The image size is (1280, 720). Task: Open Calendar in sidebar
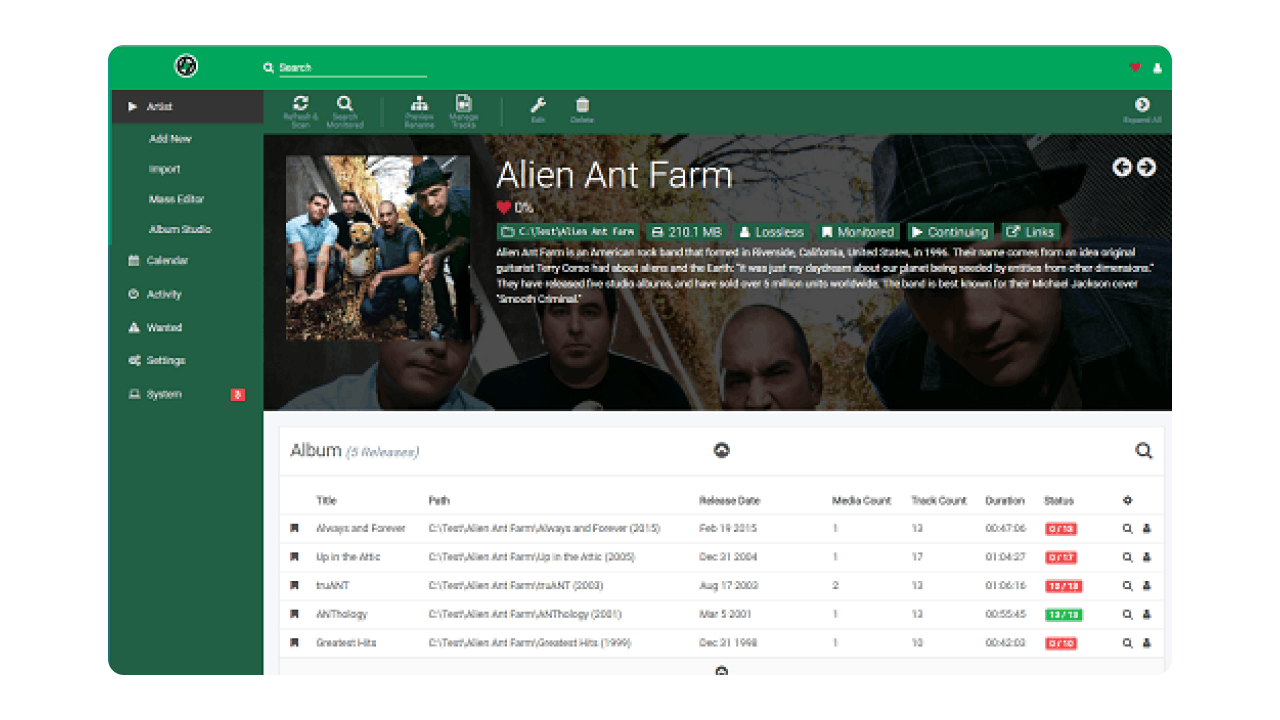point(167,261)
